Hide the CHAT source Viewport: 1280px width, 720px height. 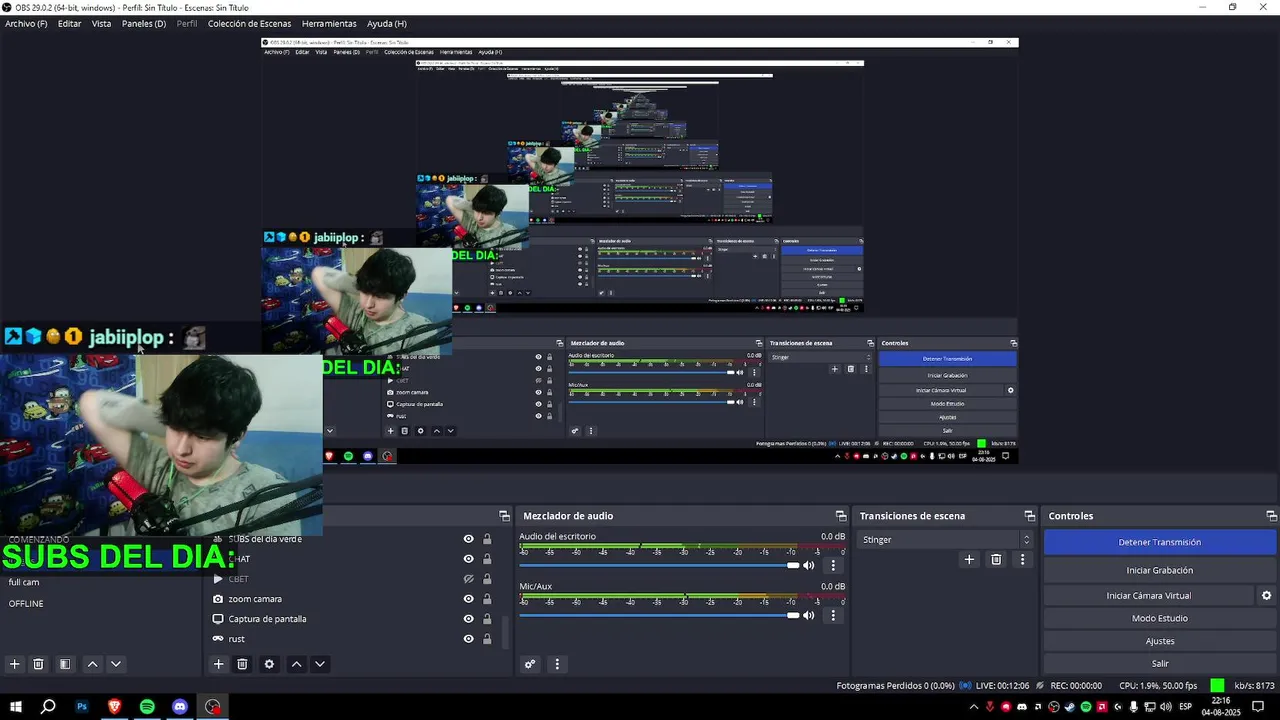coord(468,559)
